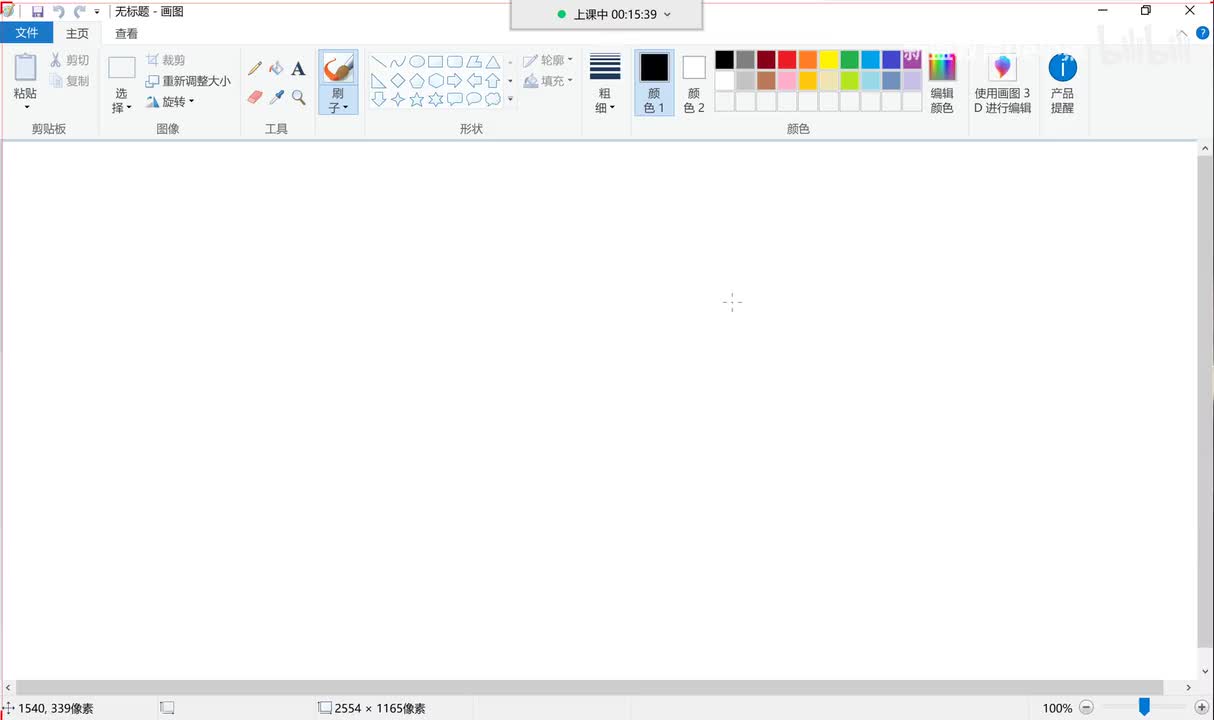Viewport: 1214px width, 720px height.
Task: Switch to the View (查看) tab
Action: pyautogui.click(x=127, y=33)
